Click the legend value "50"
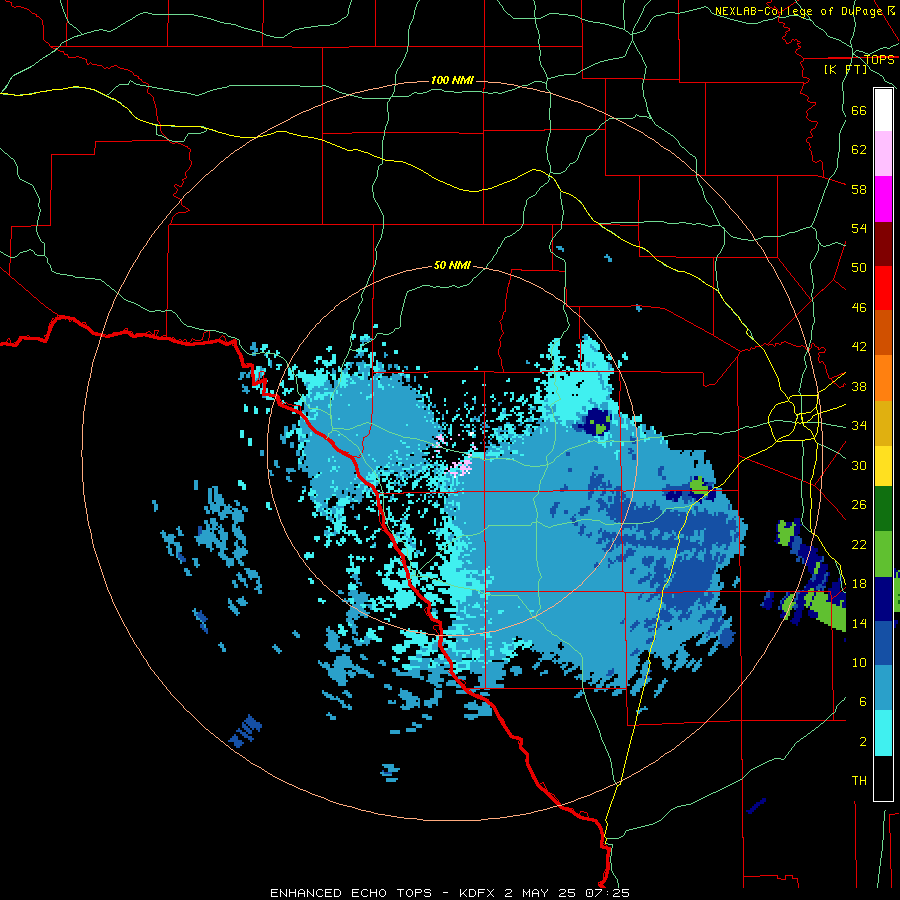This screenshot has height=900, width=900. [859, 268]
